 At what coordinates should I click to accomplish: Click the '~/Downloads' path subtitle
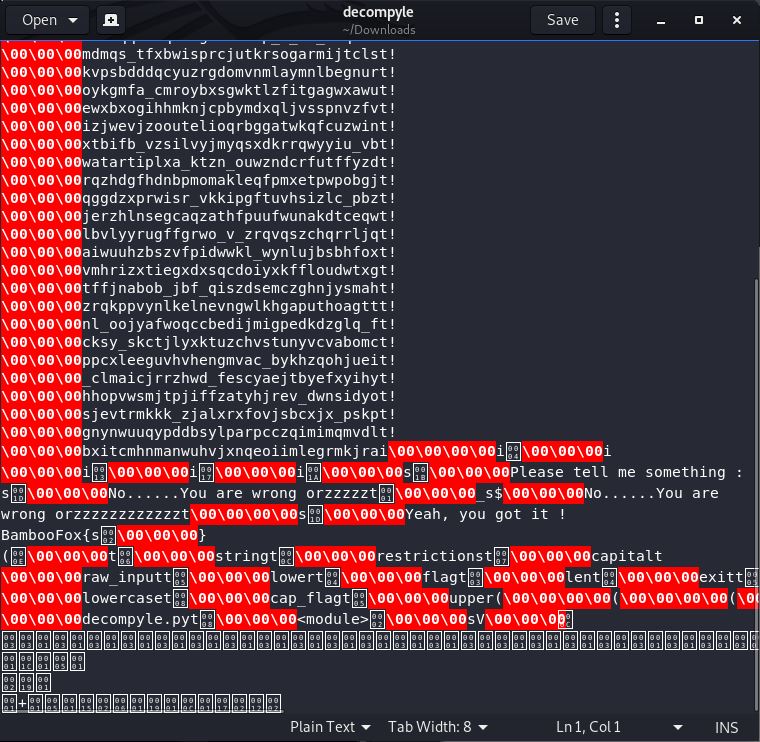coord(379,30)
